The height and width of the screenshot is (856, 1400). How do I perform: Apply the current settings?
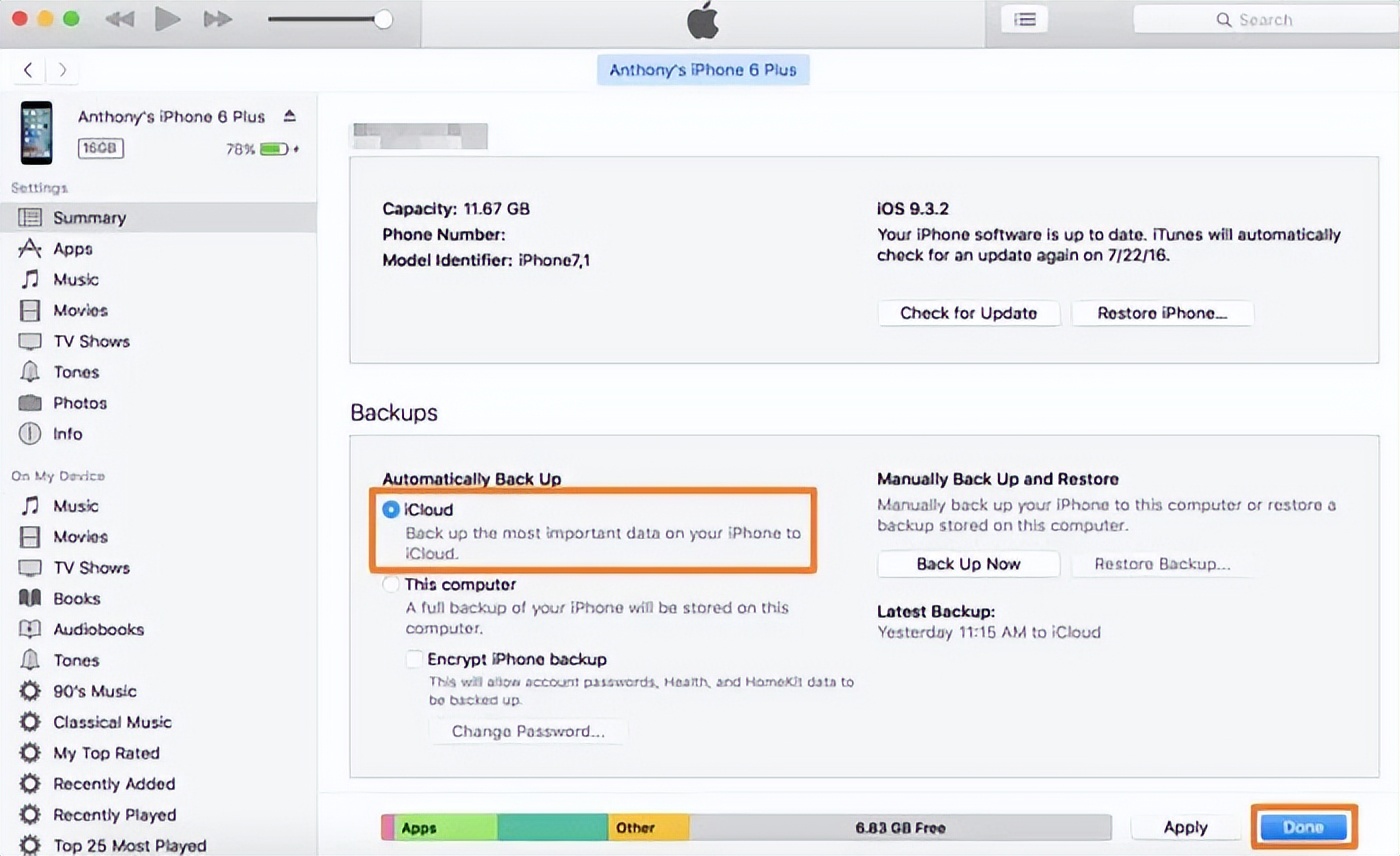pyautogui.click(x=1184, y=827)
